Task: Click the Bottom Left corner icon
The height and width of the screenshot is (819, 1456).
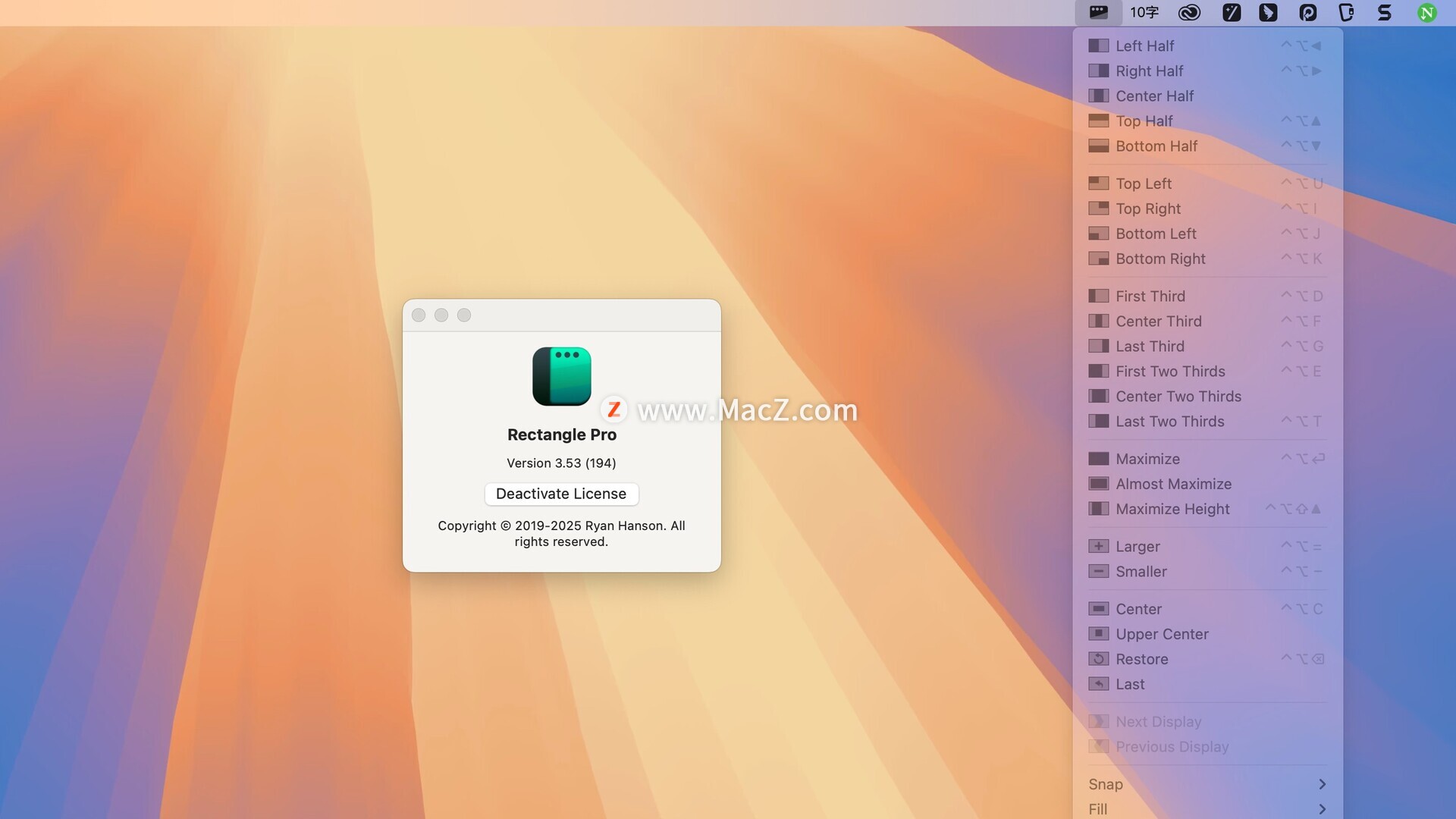Action: click(1098, 233)
